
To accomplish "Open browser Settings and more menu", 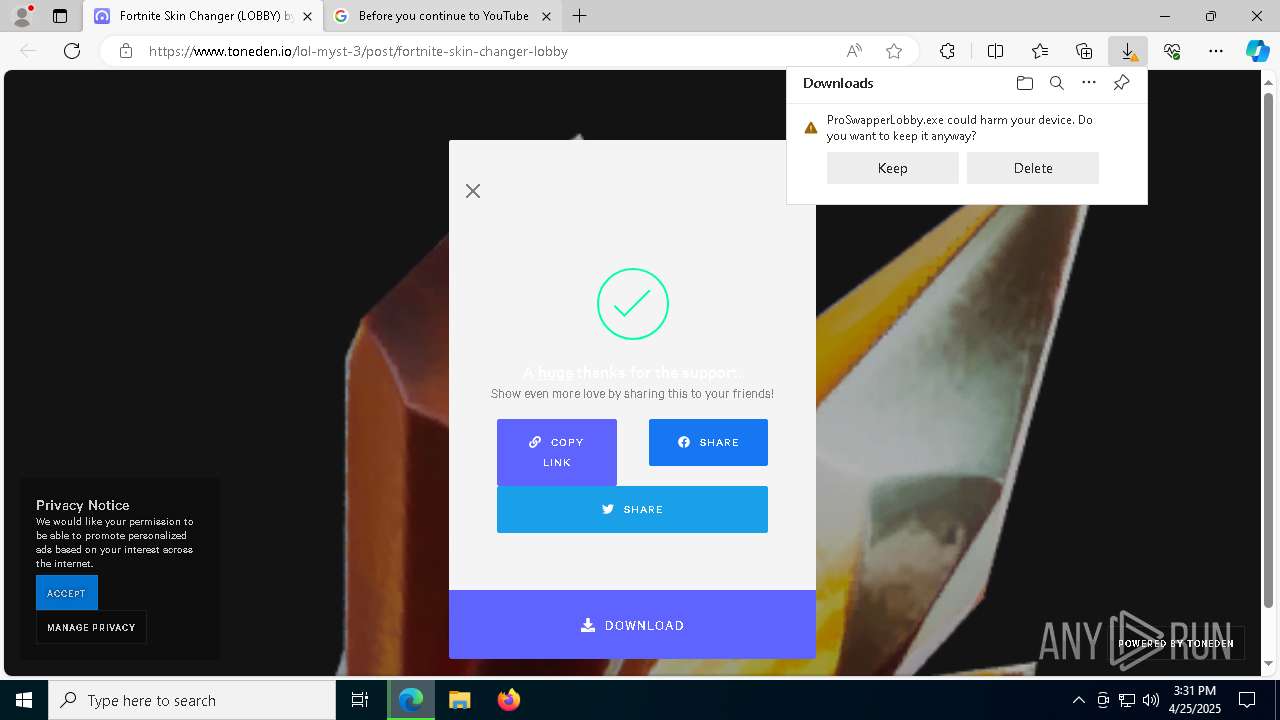I will click(x=1215, y=51).
